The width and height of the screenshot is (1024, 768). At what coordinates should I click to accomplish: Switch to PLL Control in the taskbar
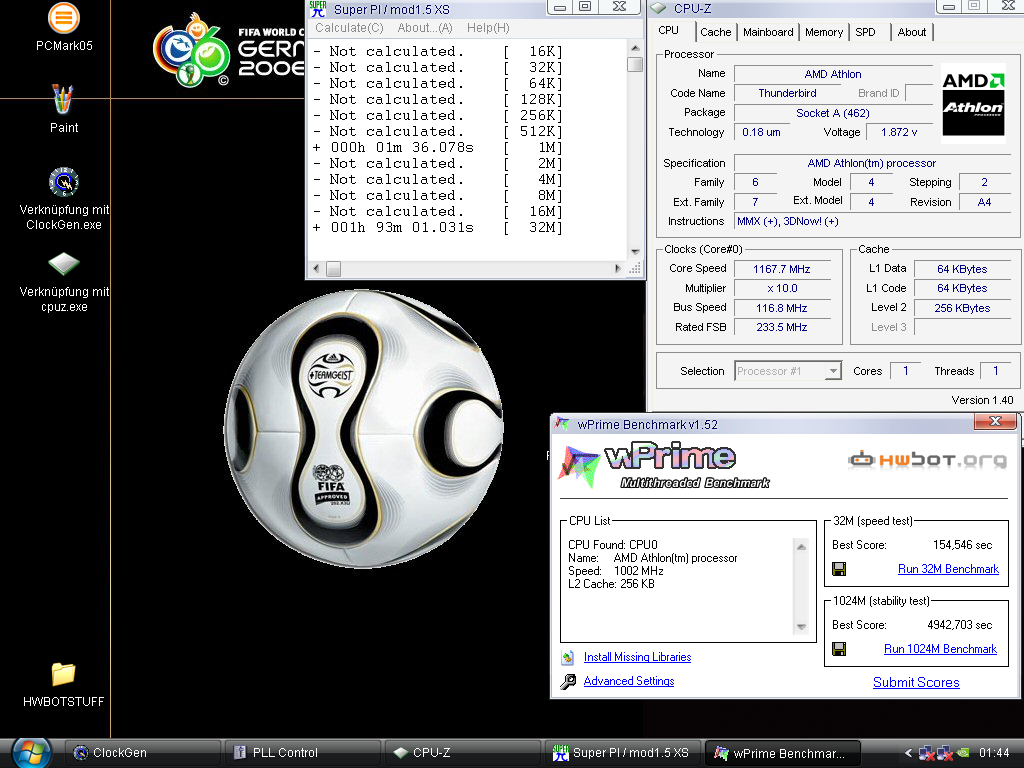point(302,752)
